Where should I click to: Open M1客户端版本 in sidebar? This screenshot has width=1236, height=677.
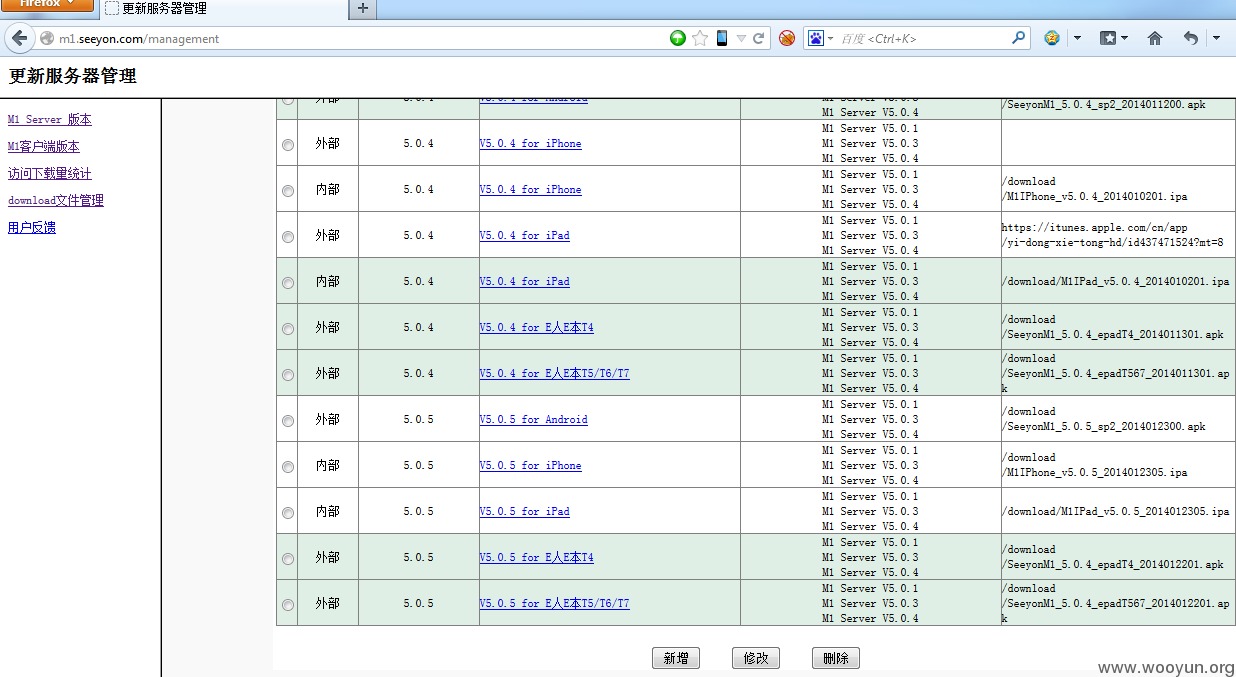pyautogui.click(x=44, y=146)
